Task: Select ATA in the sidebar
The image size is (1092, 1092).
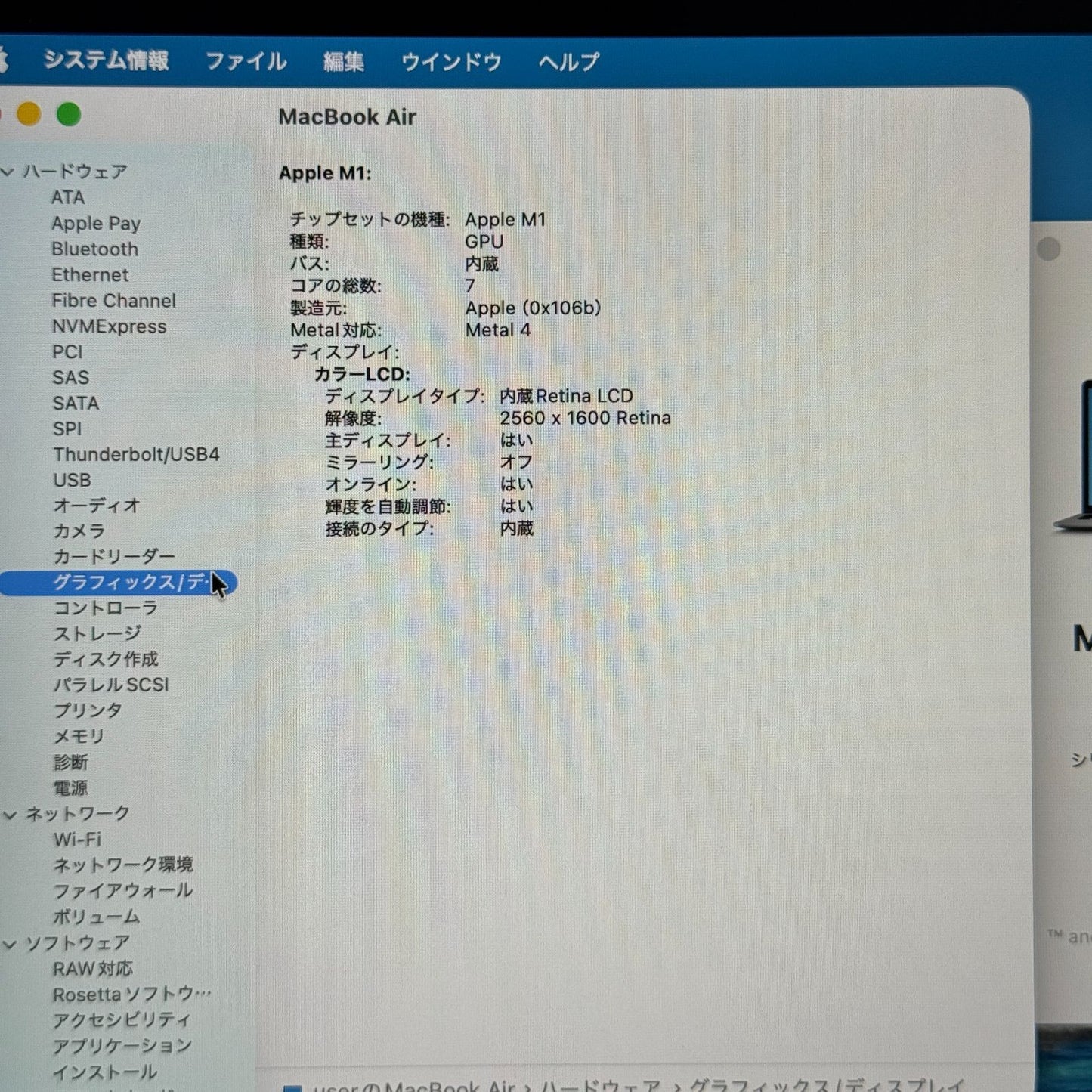Action: (x=68, y=197)
